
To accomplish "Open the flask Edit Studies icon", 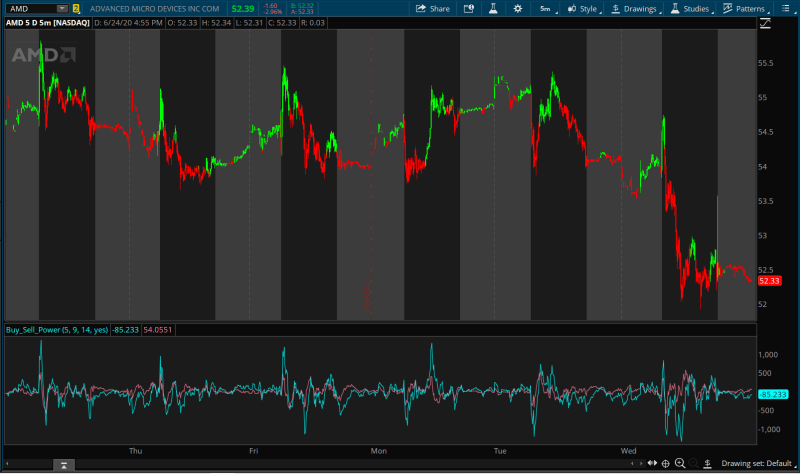I will click(x=493, y=9).
